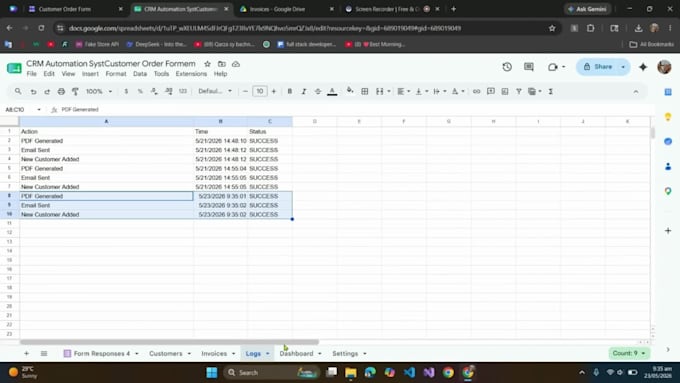Add a new sheet
Screen dimensions: 680x383
pos(26,354)
